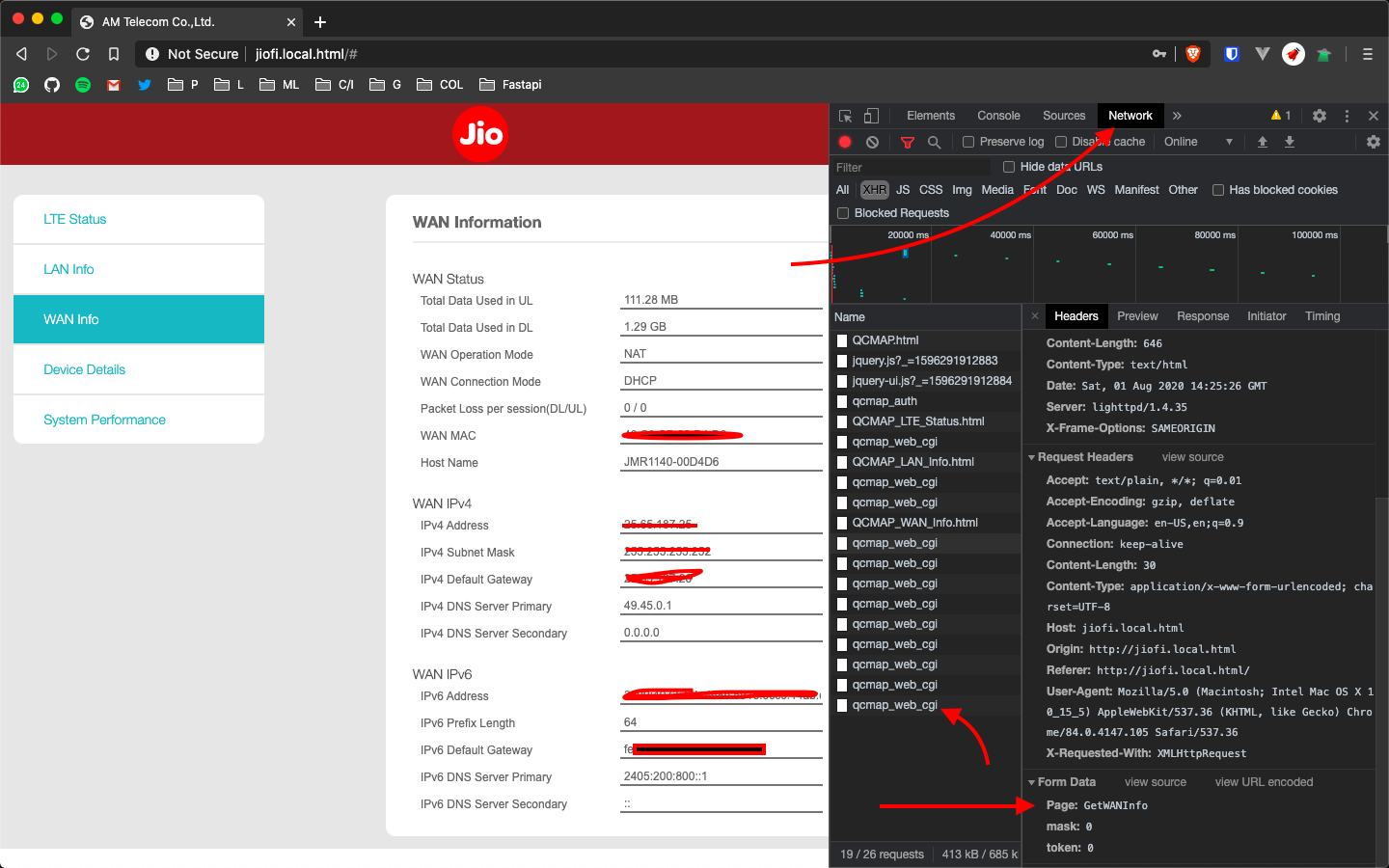Open the browser hamburger menu
1389x868 pixels.
(1367, 54)
